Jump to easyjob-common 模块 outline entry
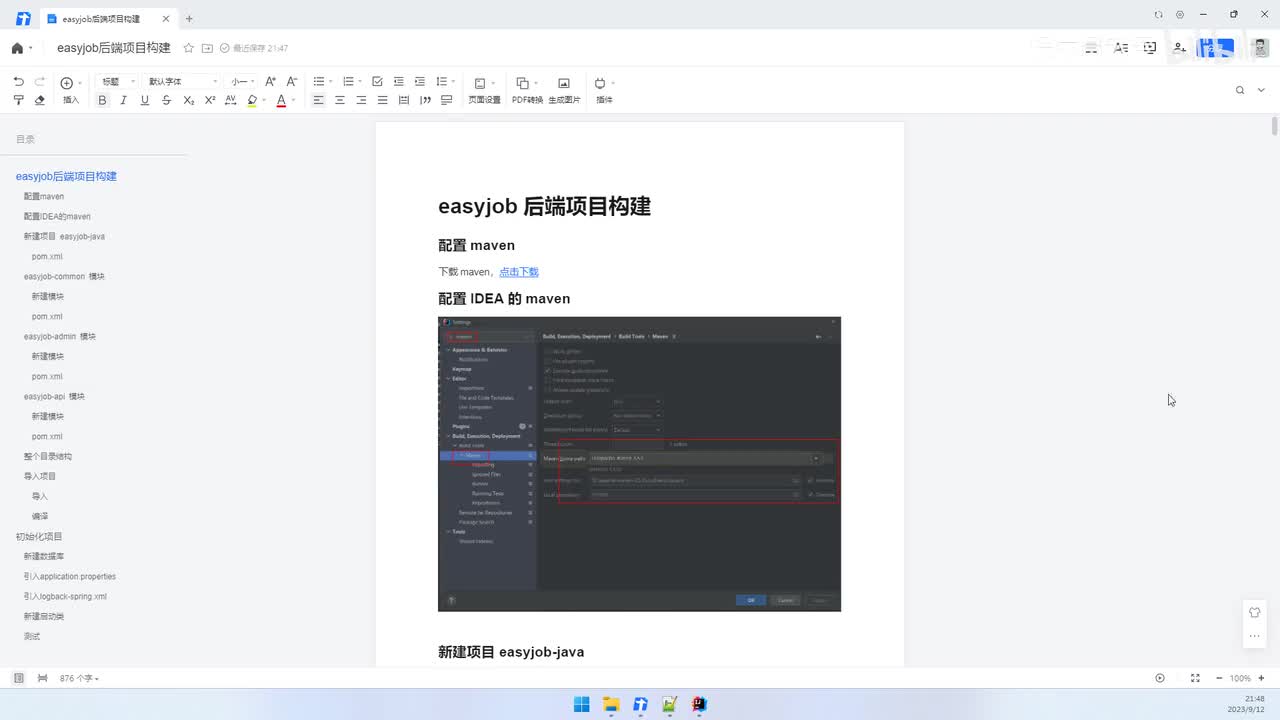 click(64, 276)
